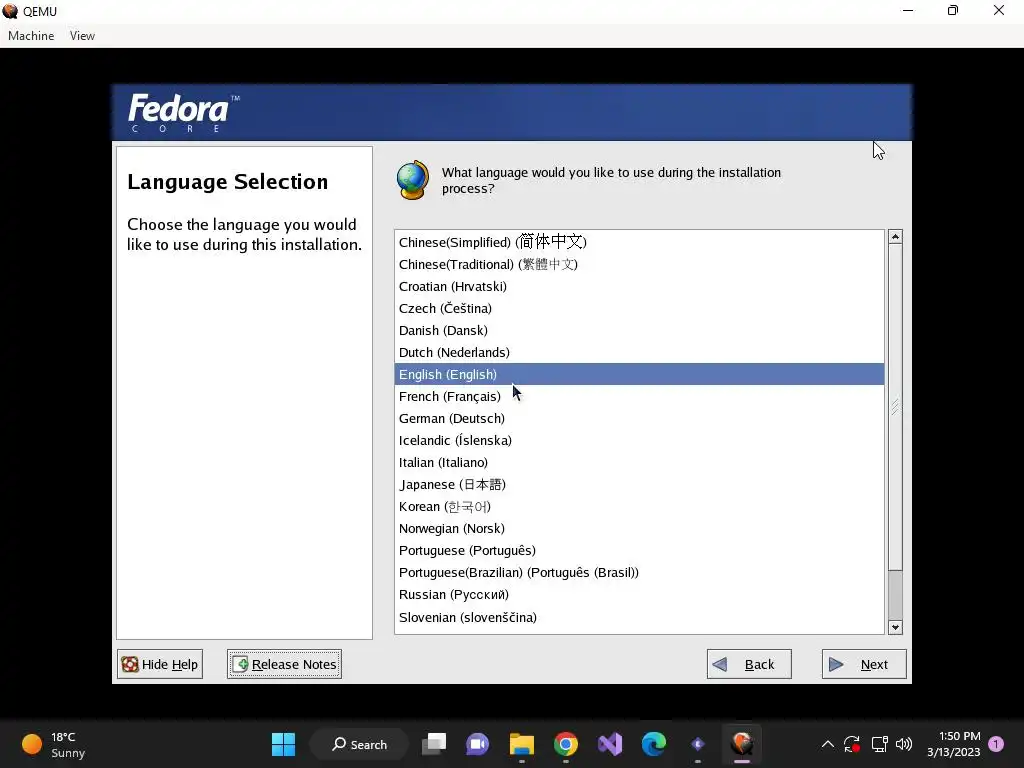Click the language list scrollbar thumb
The image size is (1024, 768).
(x=895, y=407)
